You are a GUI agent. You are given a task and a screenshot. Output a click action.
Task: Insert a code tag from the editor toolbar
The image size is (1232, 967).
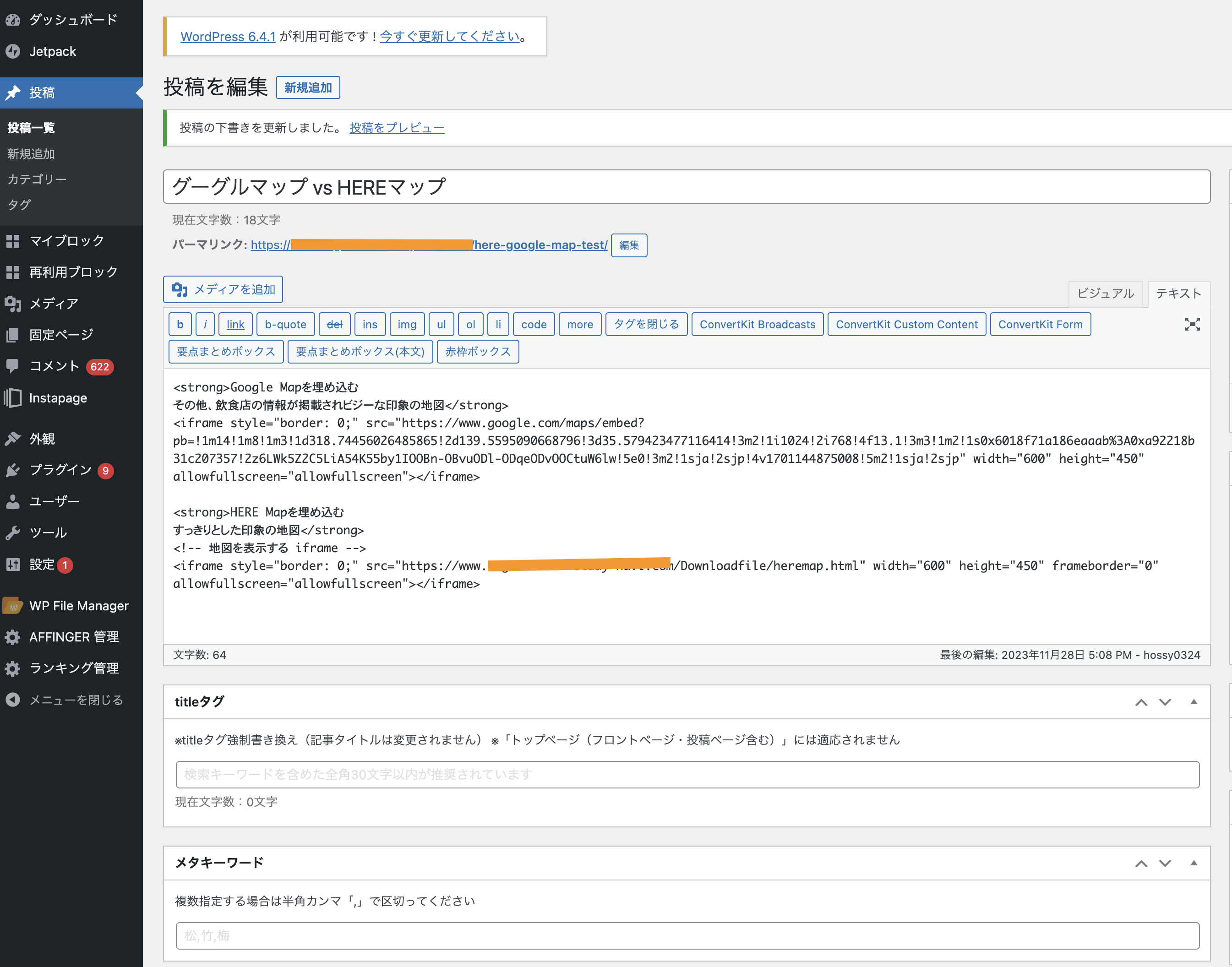pyautogui.click(x=533, y=324)
